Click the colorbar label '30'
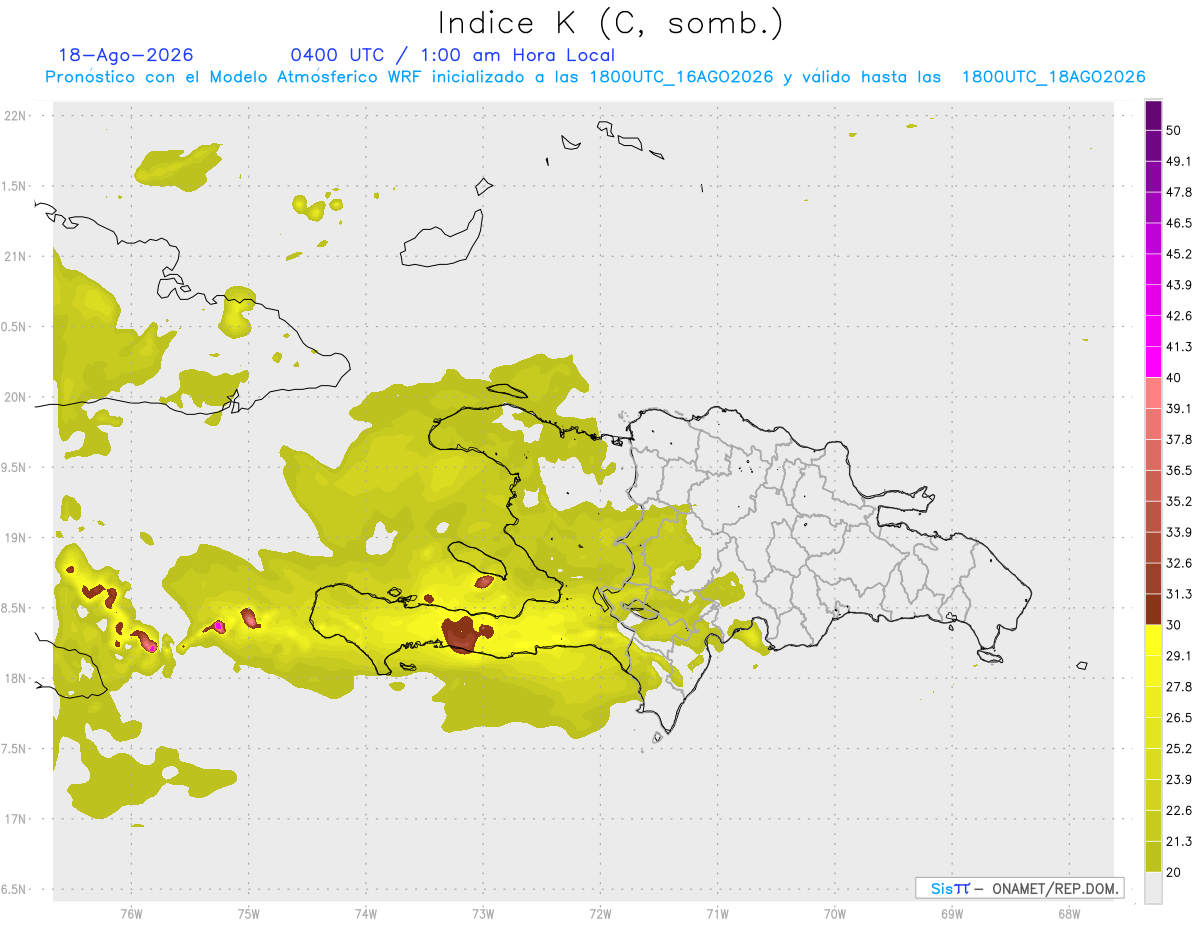The height and width of the screenshot is (927, 1200). [x=1174, y=625]
